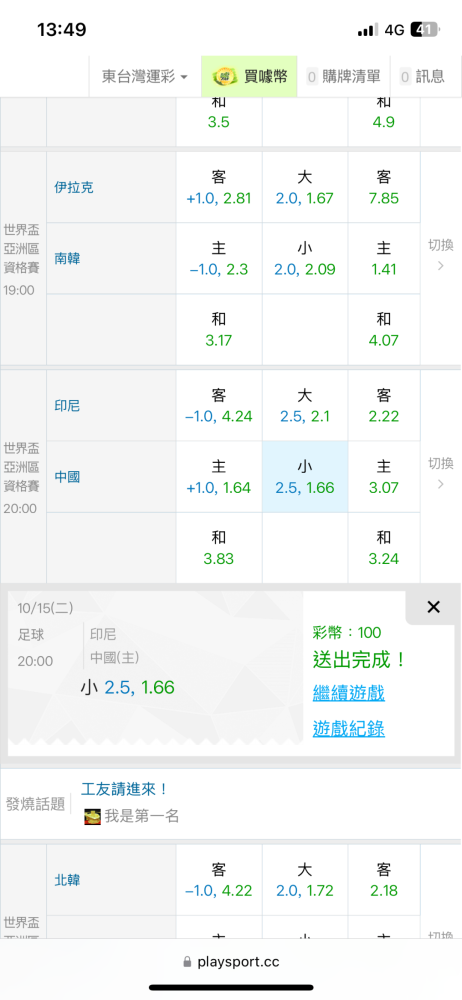Open the 伊拉克 team link
Image resolution: width=462 pixels, height=1000 pixels.
[x=70, y=188]
